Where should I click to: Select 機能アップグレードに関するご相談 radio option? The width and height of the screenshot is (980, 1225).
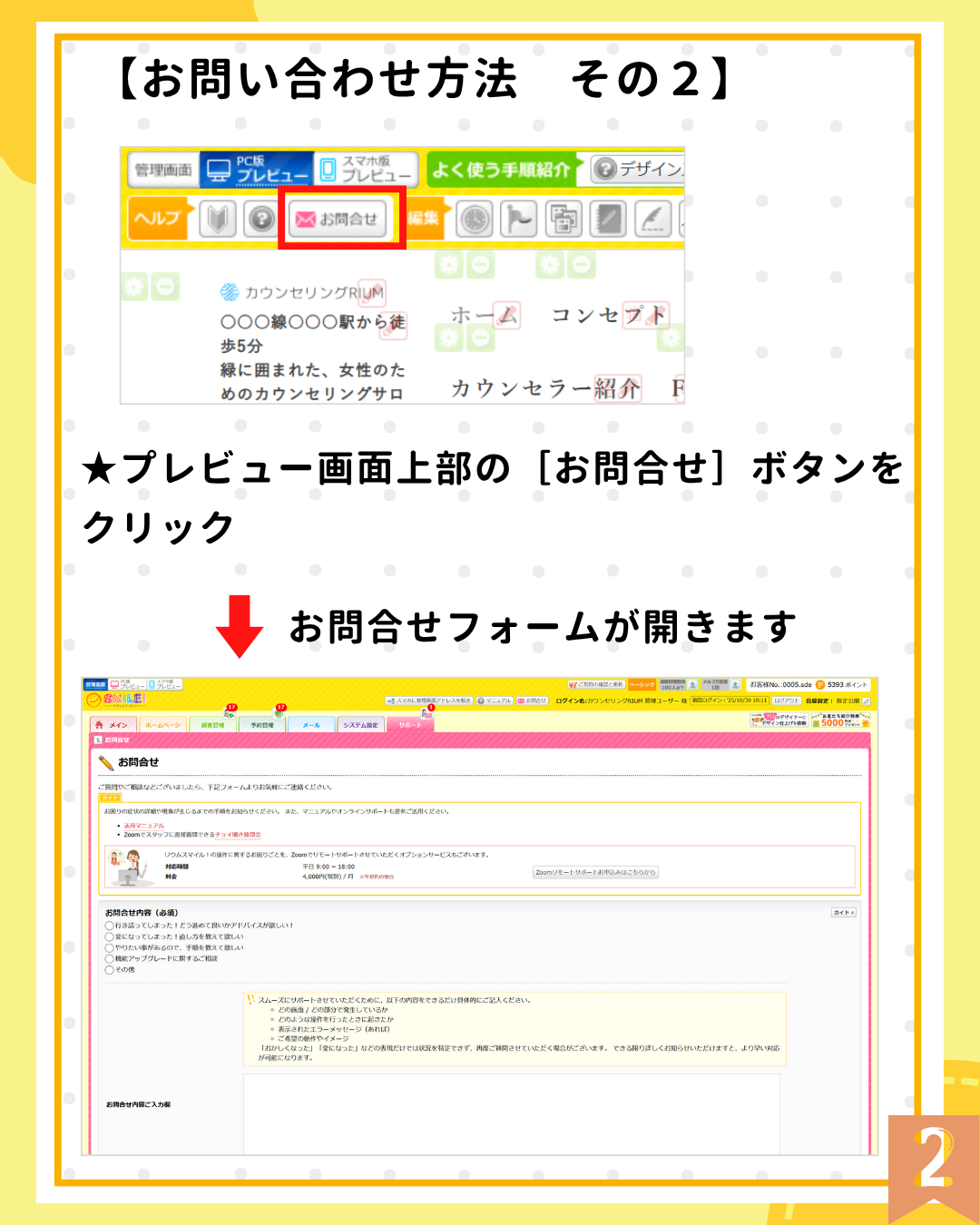(110, 958)
